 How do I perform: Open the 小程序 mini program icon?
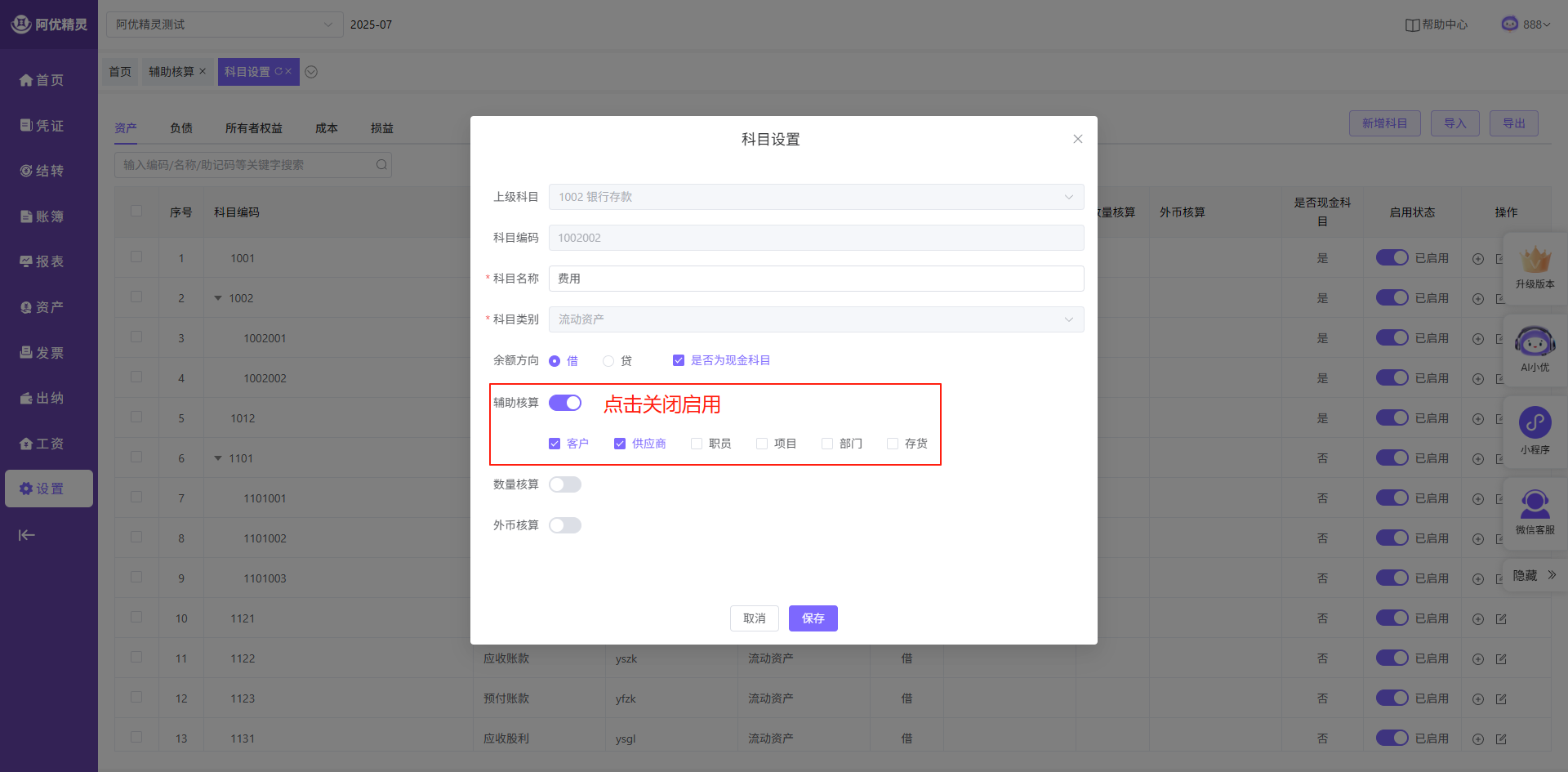pyautogui.click(x=1535, y=423)
